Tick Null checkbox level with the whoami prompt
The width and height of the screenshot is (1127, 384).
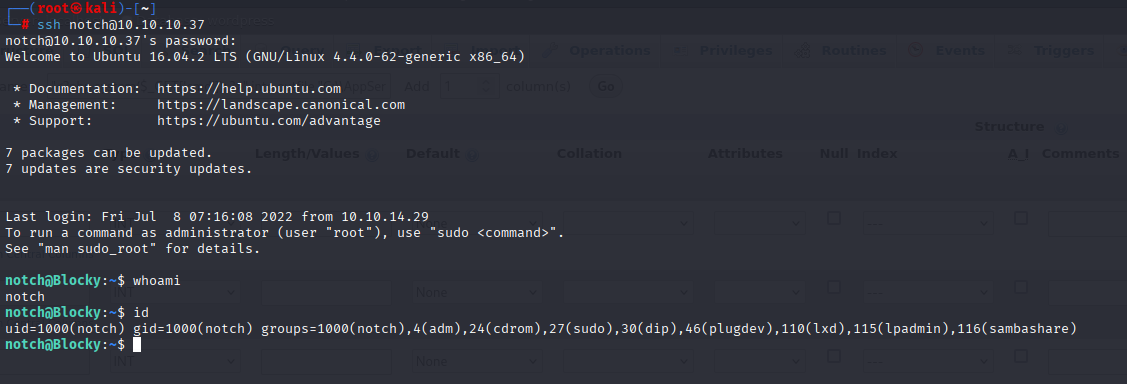click(833, 287)
